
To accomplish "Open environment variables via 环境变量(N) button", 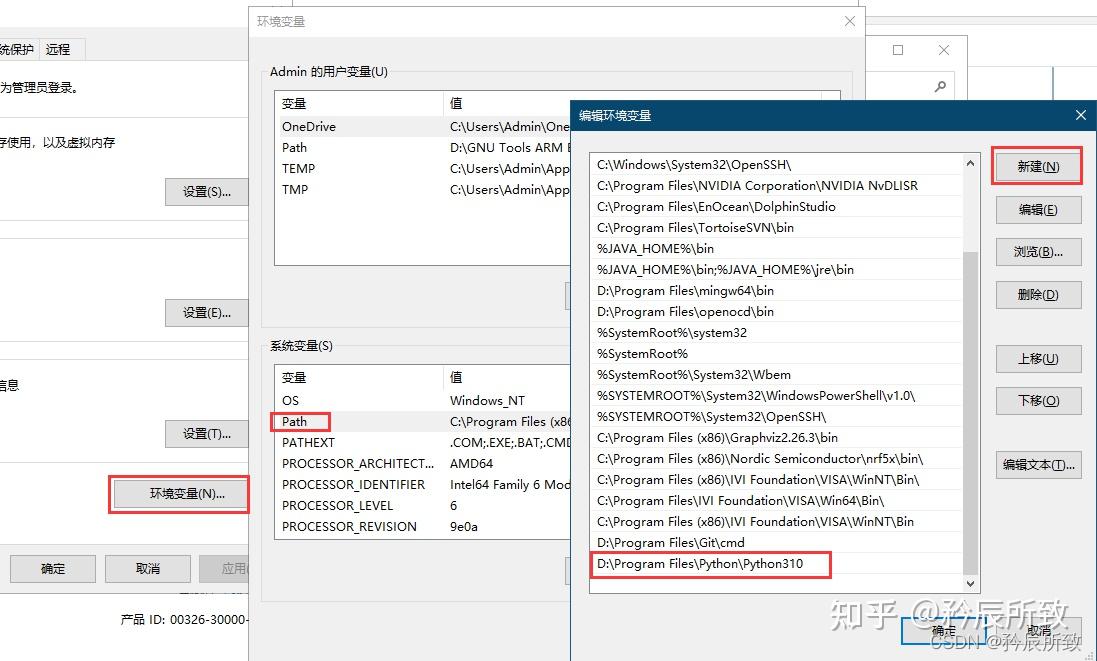I will click(x=178, y=493).
